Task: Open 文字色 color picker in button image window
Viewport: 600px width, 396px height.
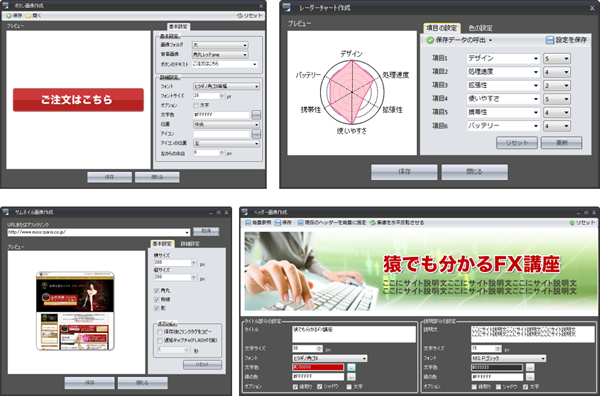Action: 256,115
